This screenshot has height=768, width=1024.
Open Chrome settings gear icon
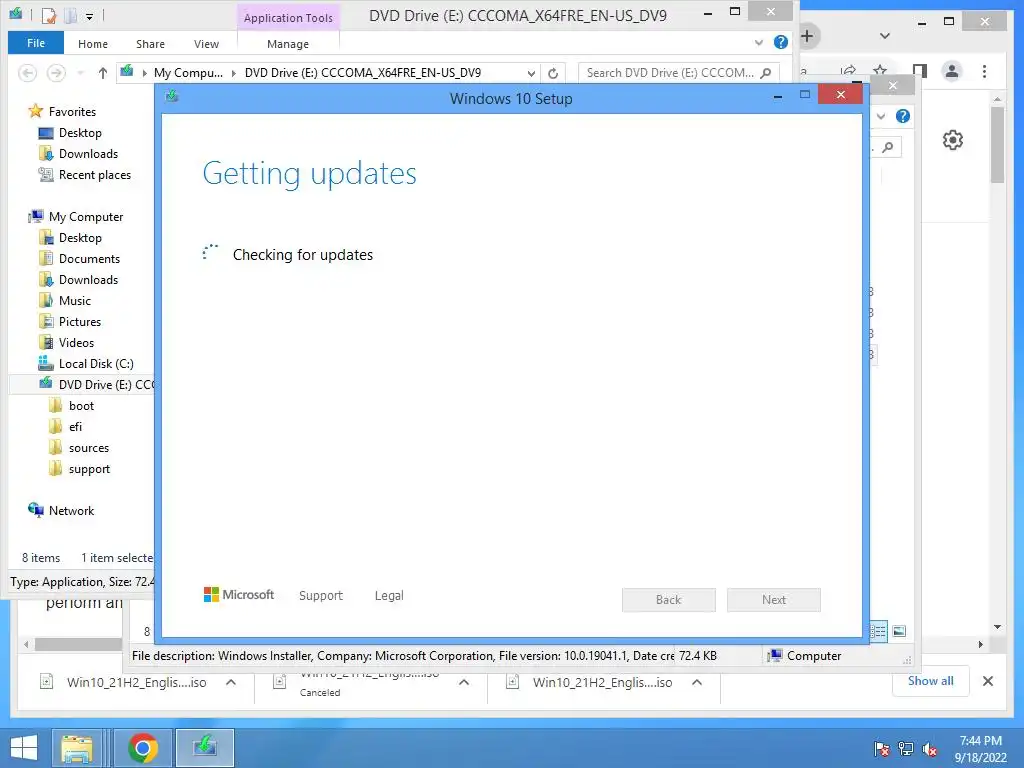tap(953, 140)
